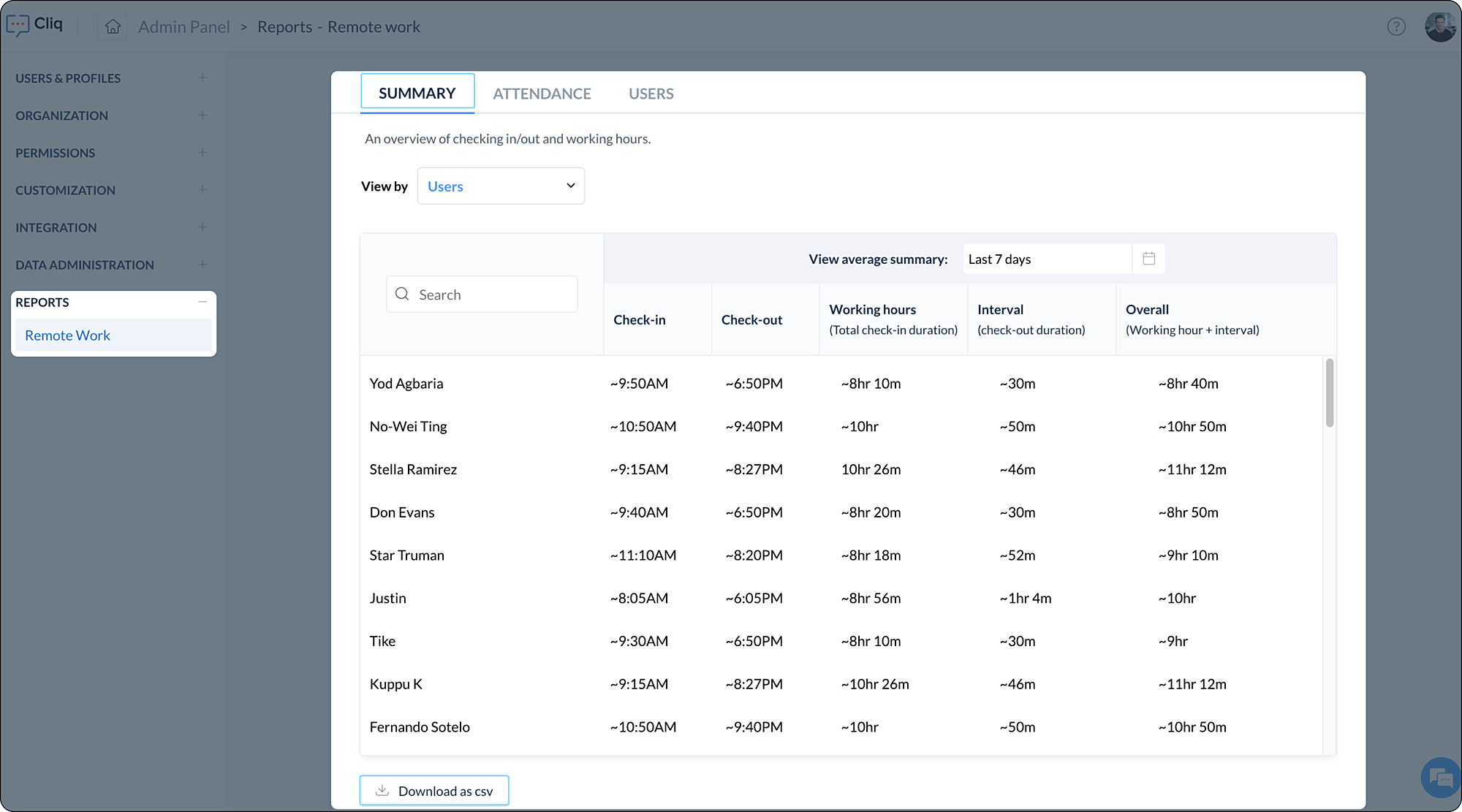The width and height of the screenshot is (1462, 812).
Task: Open the user profile avatar
Action: click(x=1440, y=27)
